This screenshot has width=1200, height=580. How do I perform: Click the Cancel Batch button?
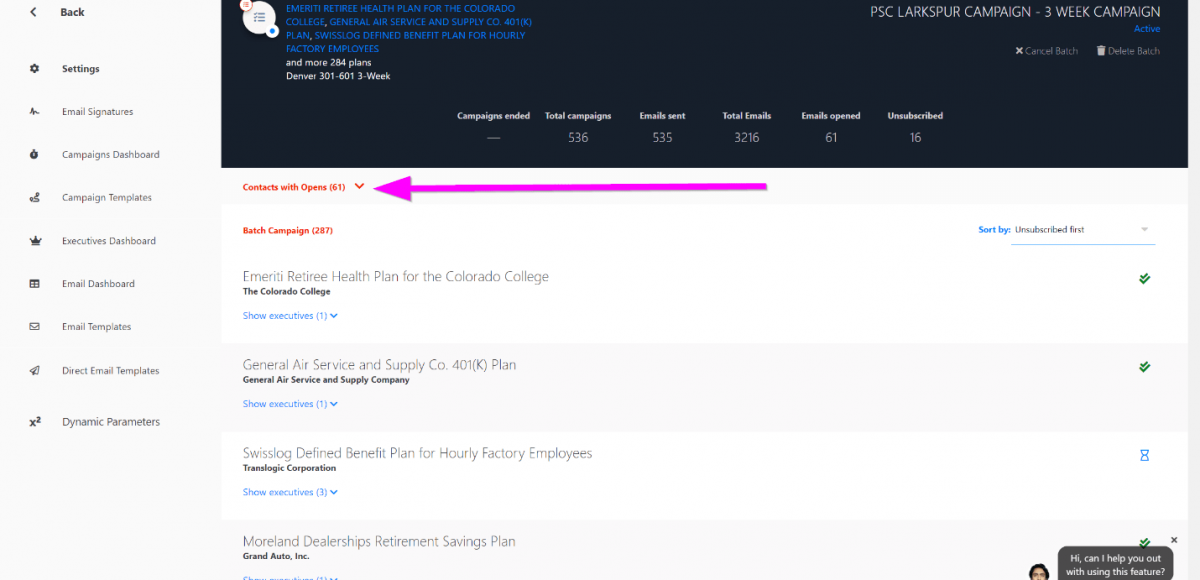tap(1047, 51)
